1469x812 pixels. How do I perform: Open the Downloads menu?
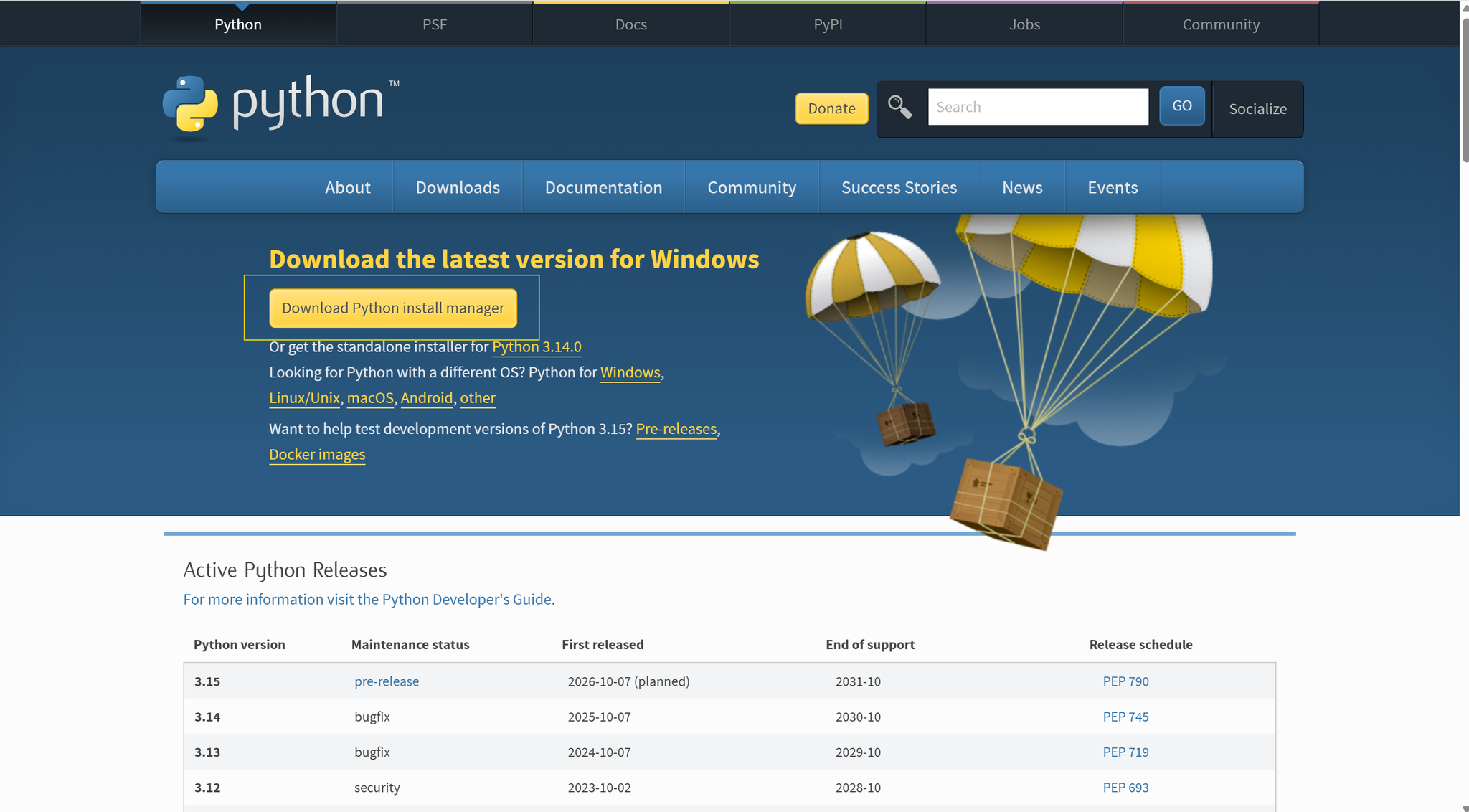(x=457, y=187)
